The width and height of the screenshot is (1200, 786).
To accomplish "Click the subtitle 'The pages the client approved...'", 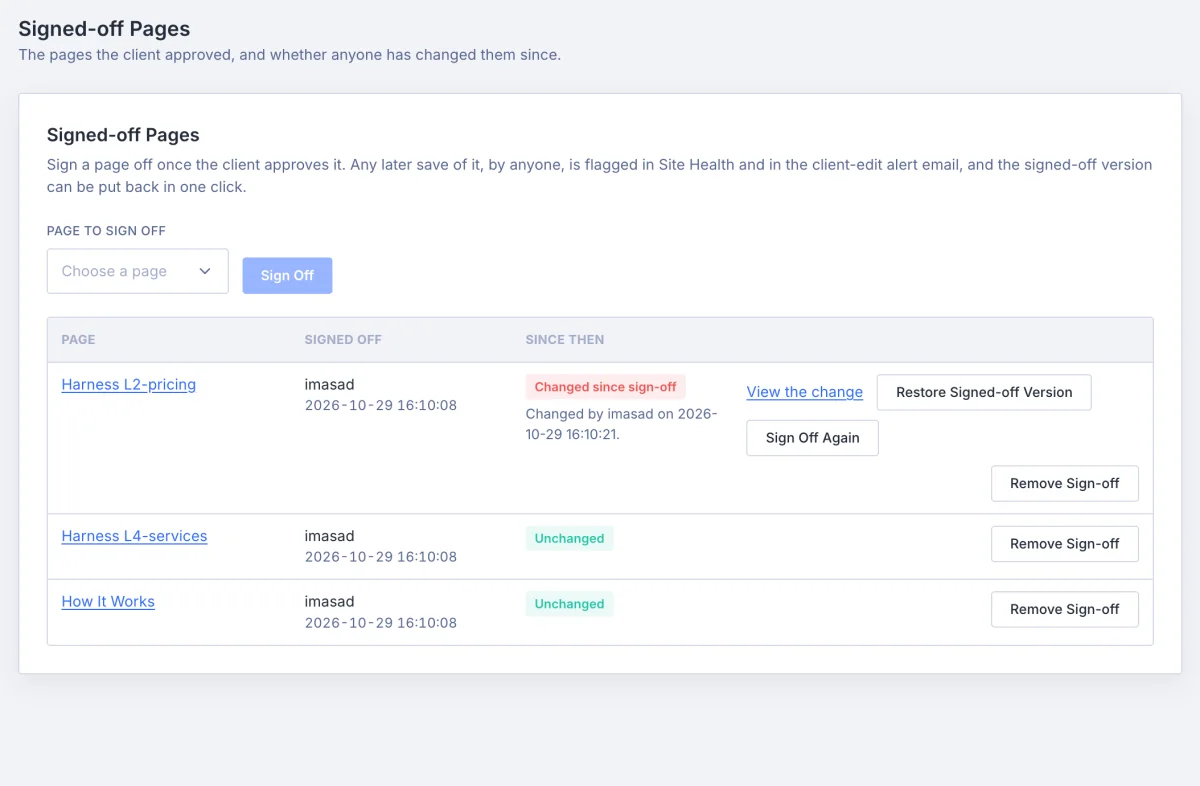I will (x=290, y=55).
